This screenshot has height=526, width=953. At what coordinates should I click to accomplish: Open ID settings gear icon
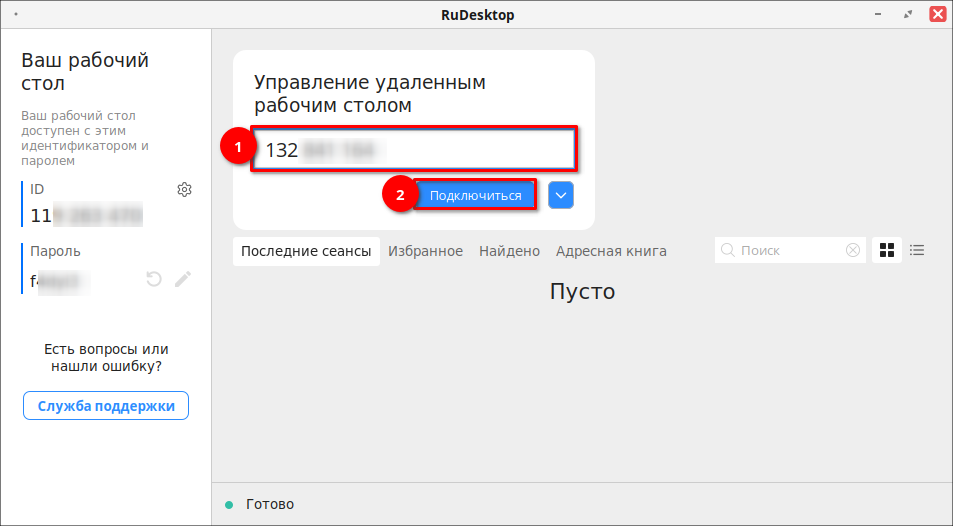pos(184,190)
